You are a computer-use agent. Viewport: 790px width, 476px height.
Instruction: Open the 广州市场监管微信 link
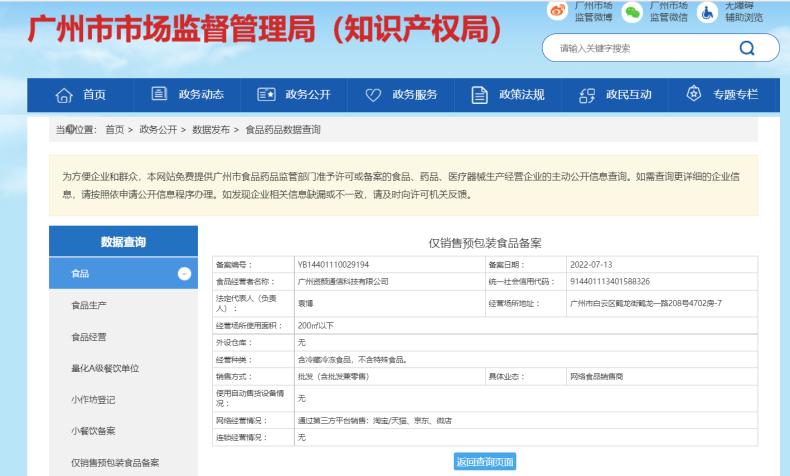click(x=669, y=12)
